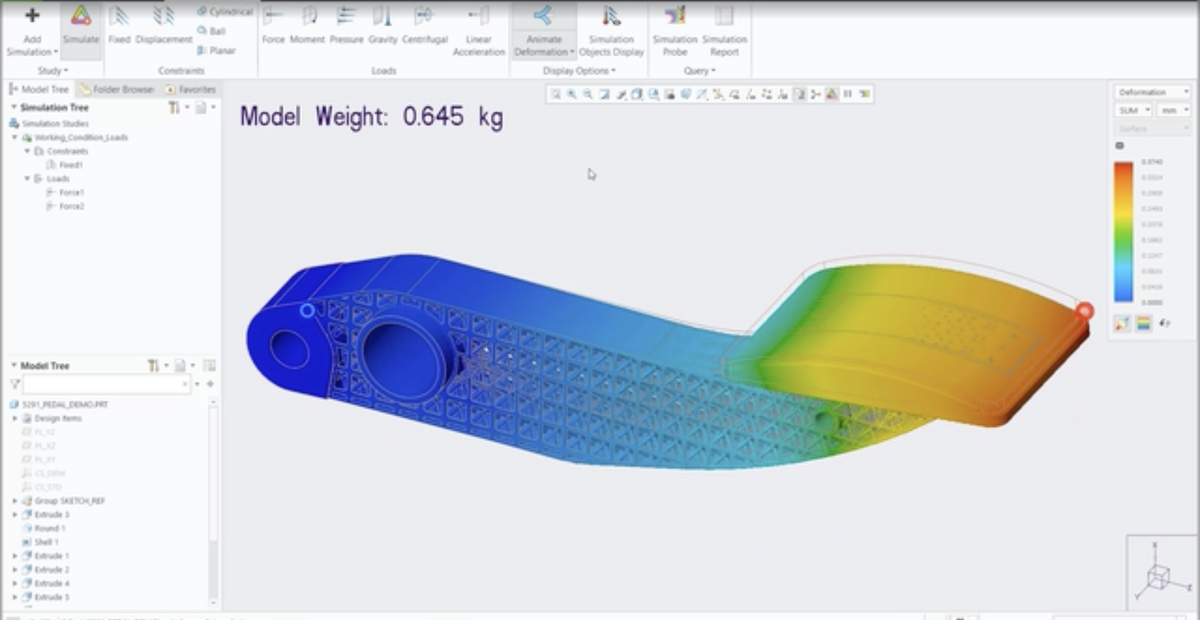Viewport: 1200px width, 620px height.
Task: Pause the animation in the graphics toolbar
Action: (848, 94)
